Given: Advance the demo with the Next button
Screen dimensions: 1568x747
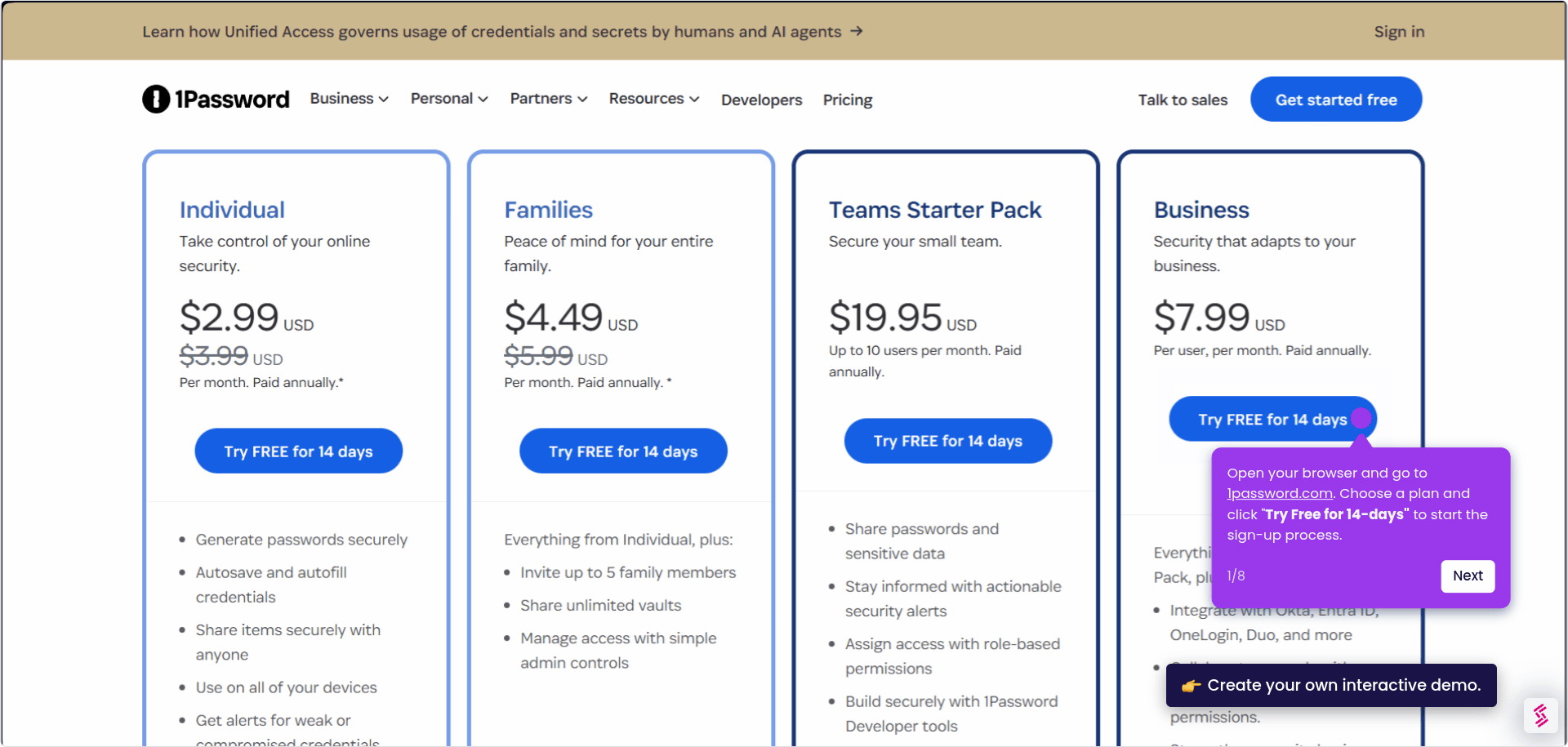Looking at the screenshot, I should pos(1468,576).
